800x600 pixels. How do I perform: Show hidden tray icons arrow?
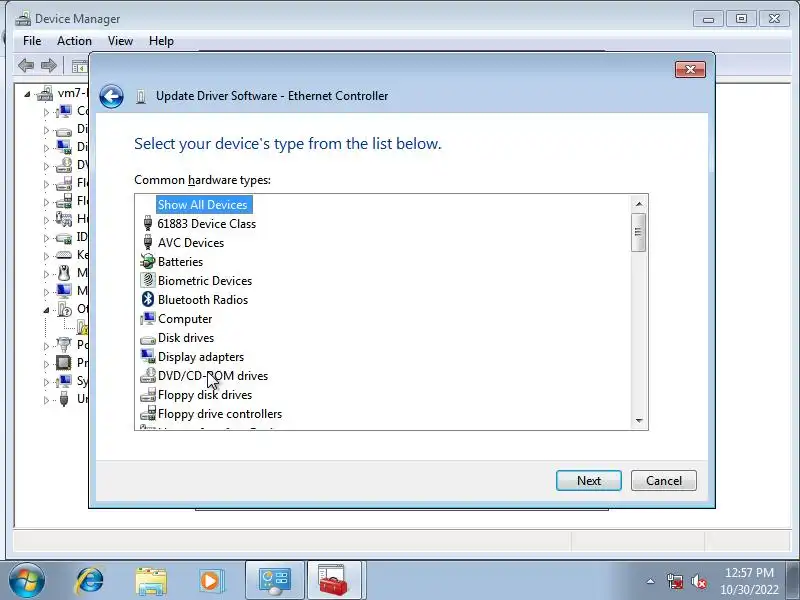coord(651,581)
